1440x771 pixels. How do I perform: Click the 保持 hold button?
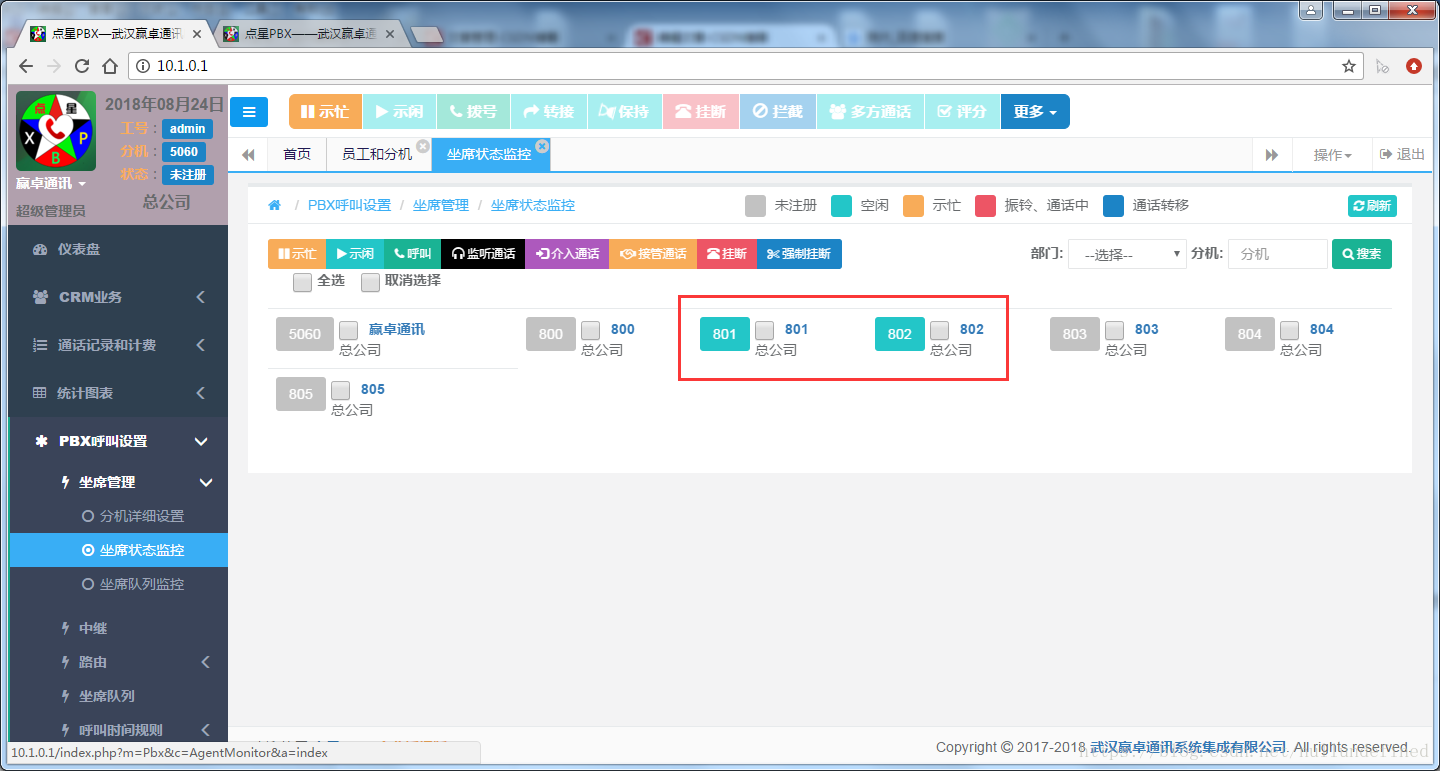coord(624,112)
